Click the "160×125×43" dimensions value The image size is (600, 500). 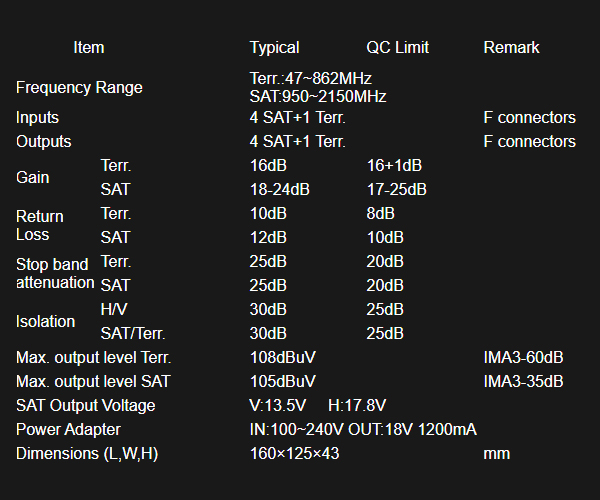click(294, 453)
